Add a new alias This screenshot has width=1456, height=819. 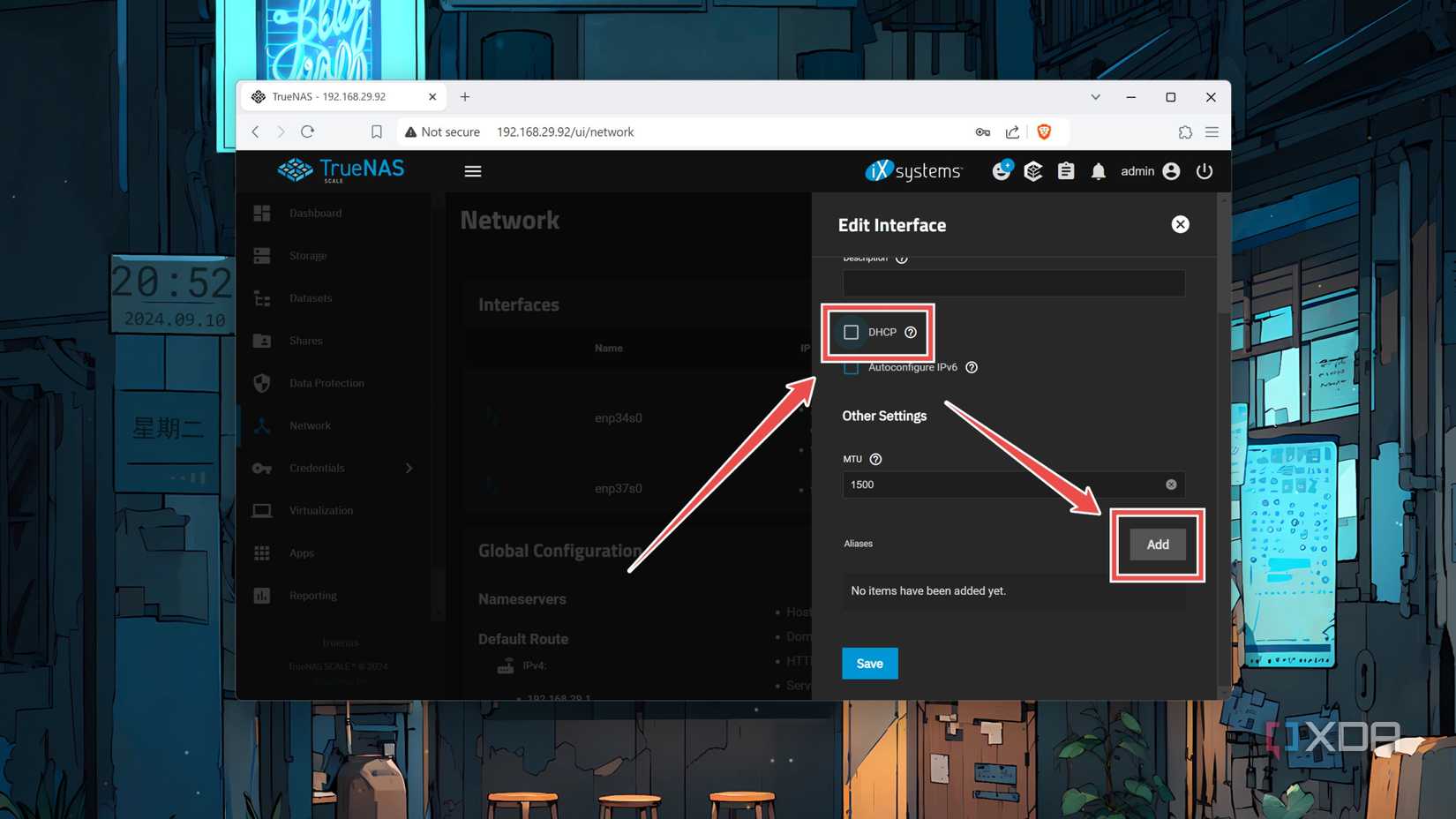click(1158, 545)
